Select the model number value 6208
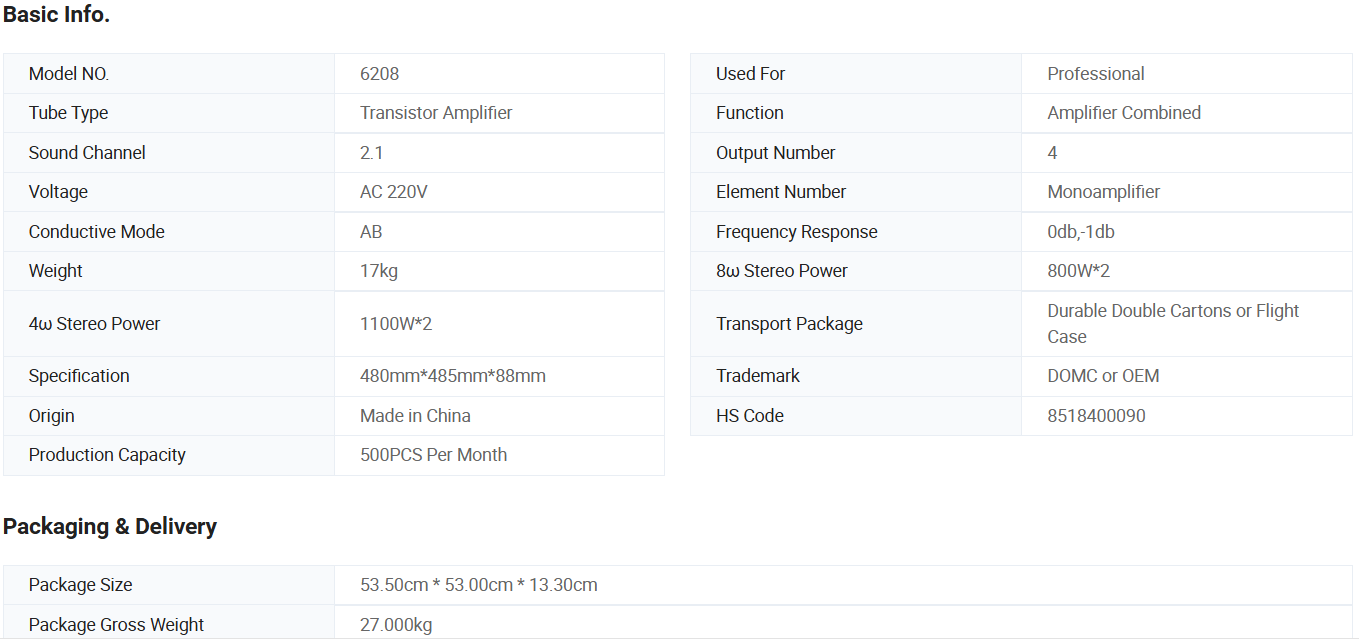Screen dimensions: 1359x639 tap(380, 74)
